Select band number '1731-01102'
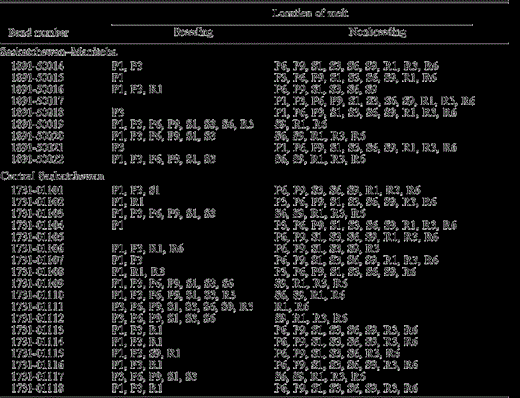 coord(37,202)
